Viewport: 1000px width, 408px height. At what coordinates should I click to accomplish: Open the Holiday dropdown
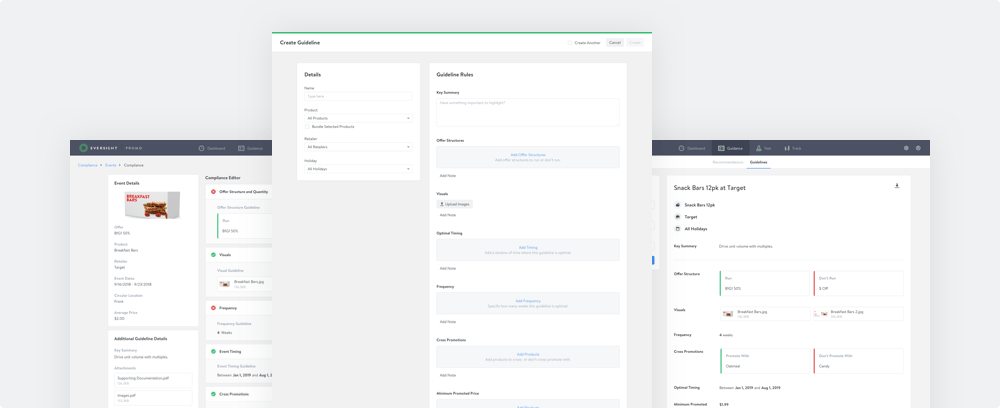click(358, 169)
